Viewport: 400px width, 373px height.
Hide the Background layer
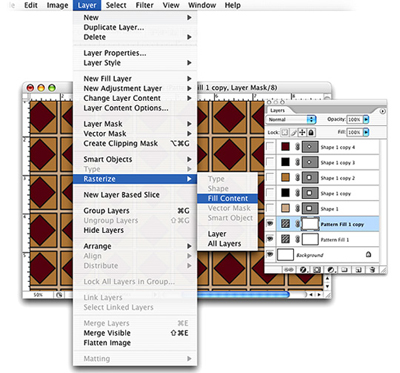point(270,255)
